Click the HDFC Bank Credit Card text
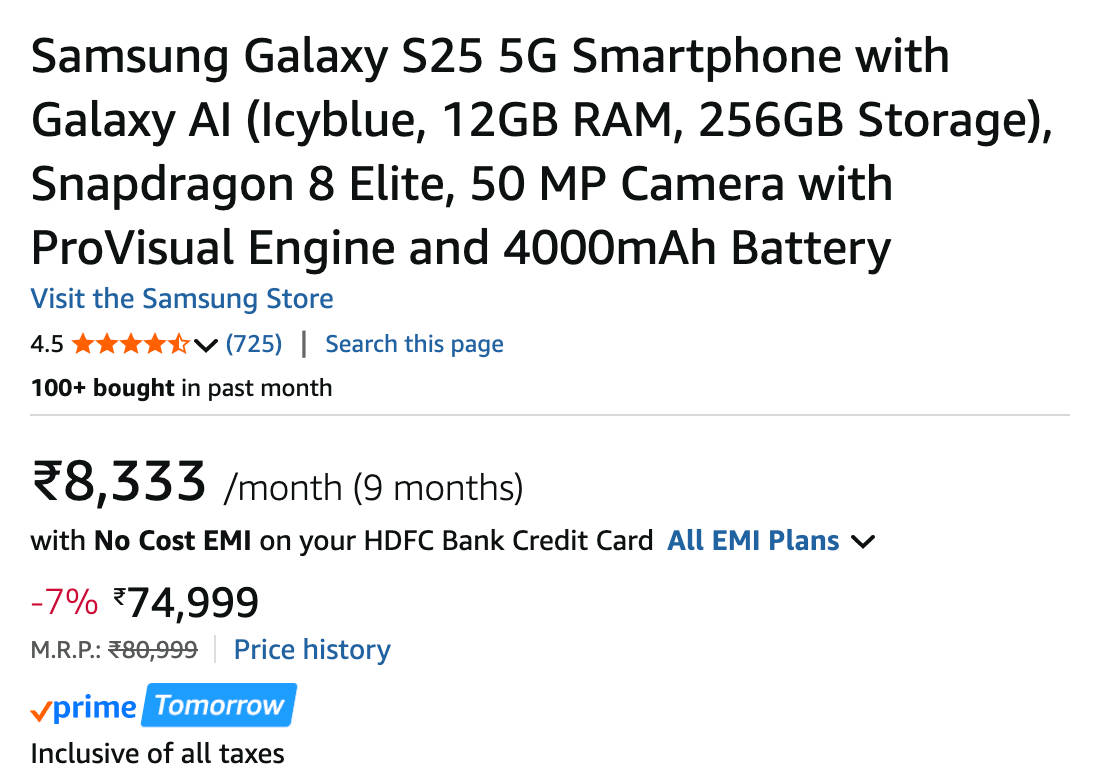This screenshot has width=1098, height=784. click(508, 542)
